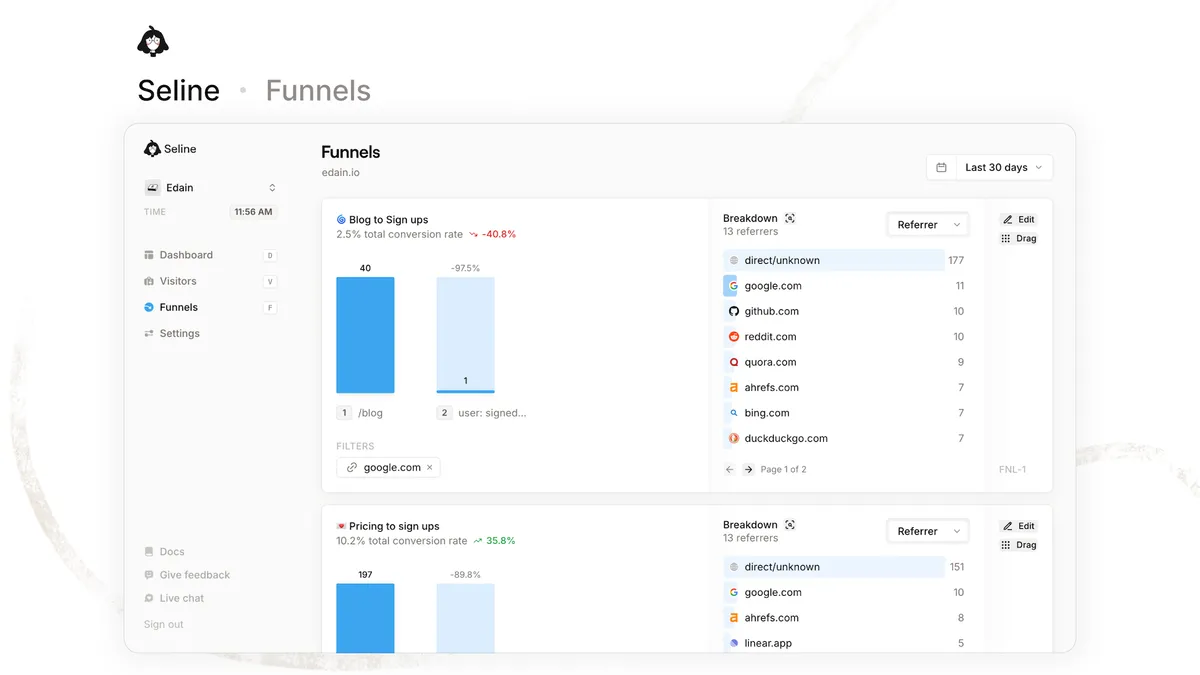Click the /blog step bar showing 40

(x=365, y=335)
